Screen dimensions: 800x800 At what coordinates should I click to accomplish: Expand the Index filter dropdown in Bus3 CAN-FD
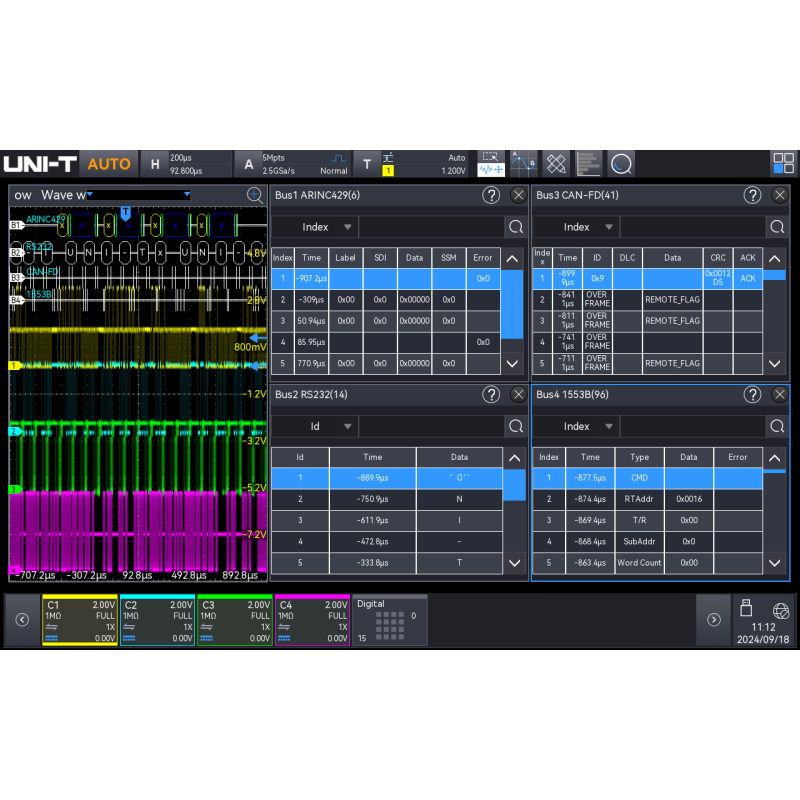[576, 227]
